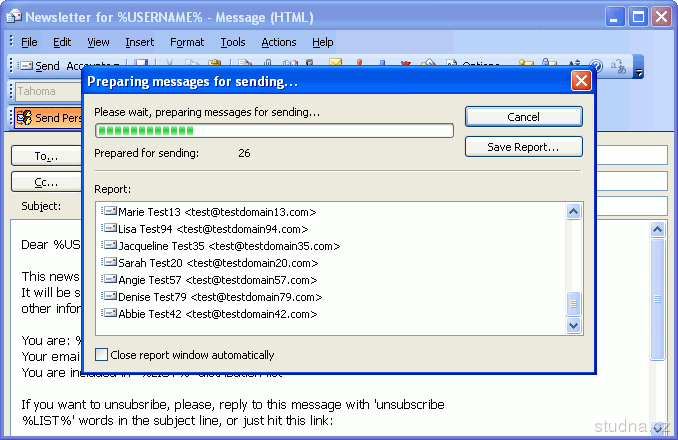Image resolution: width=678 pixels, height=440 pixels.
Task: Click the To... recipients button
Action: (46, 156)
